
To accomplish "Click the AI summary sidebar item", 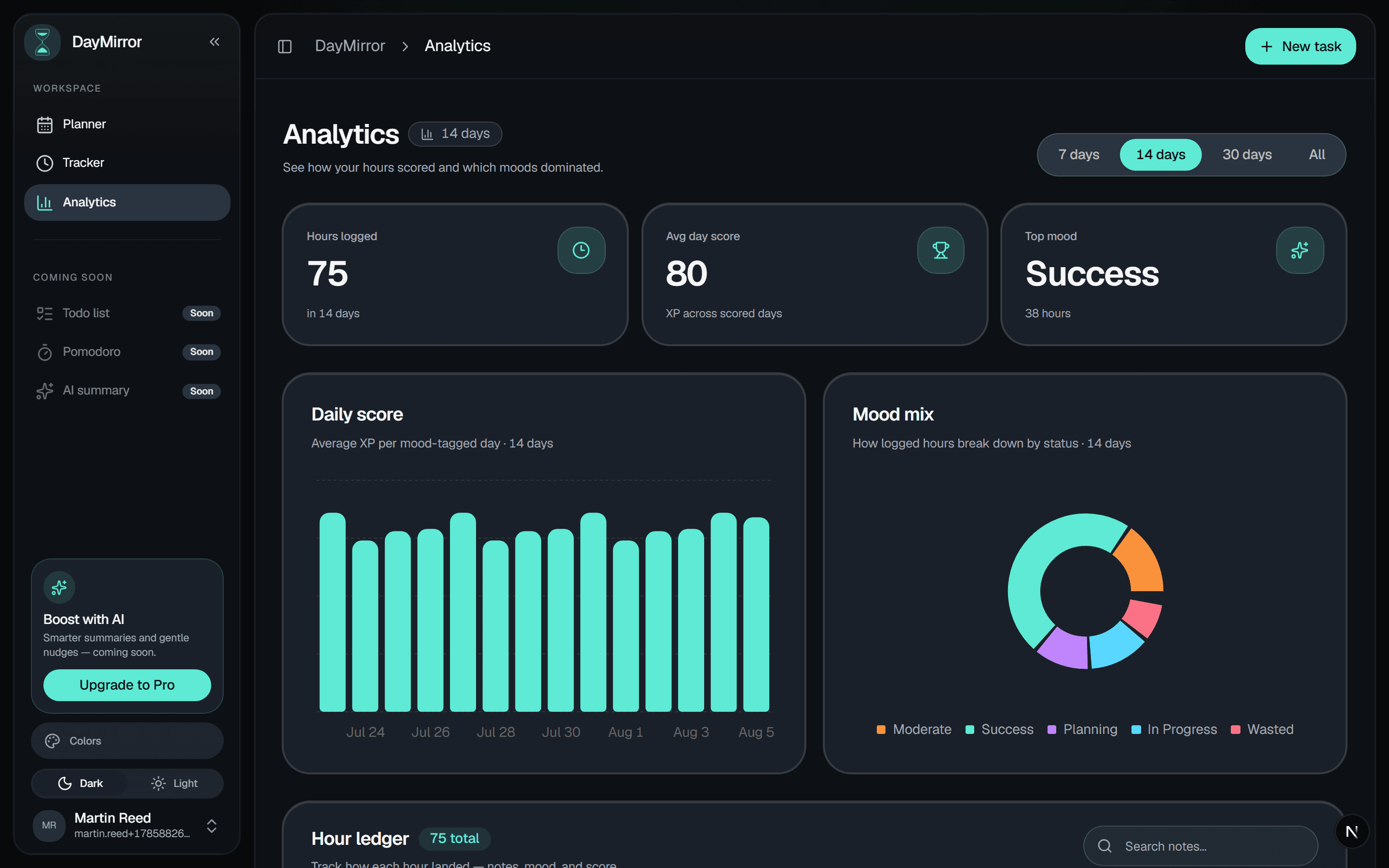I will [x=127, y=391].
